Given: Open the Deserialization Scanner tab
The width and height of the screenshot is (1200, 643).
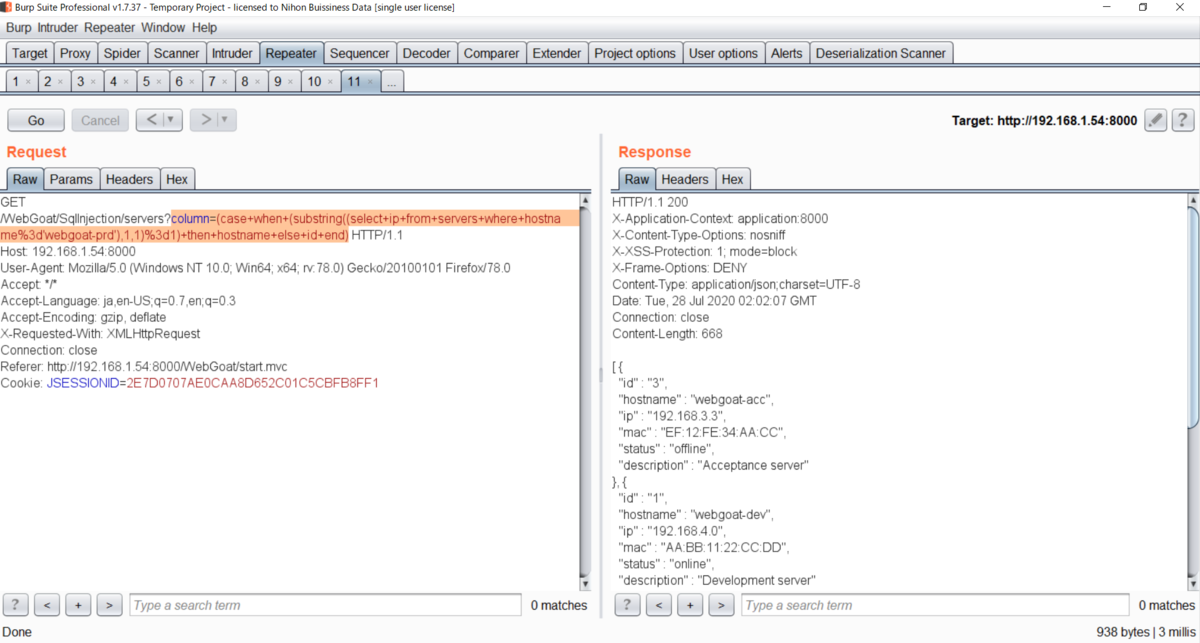Looking at the screenshot, I should [881, 53].
